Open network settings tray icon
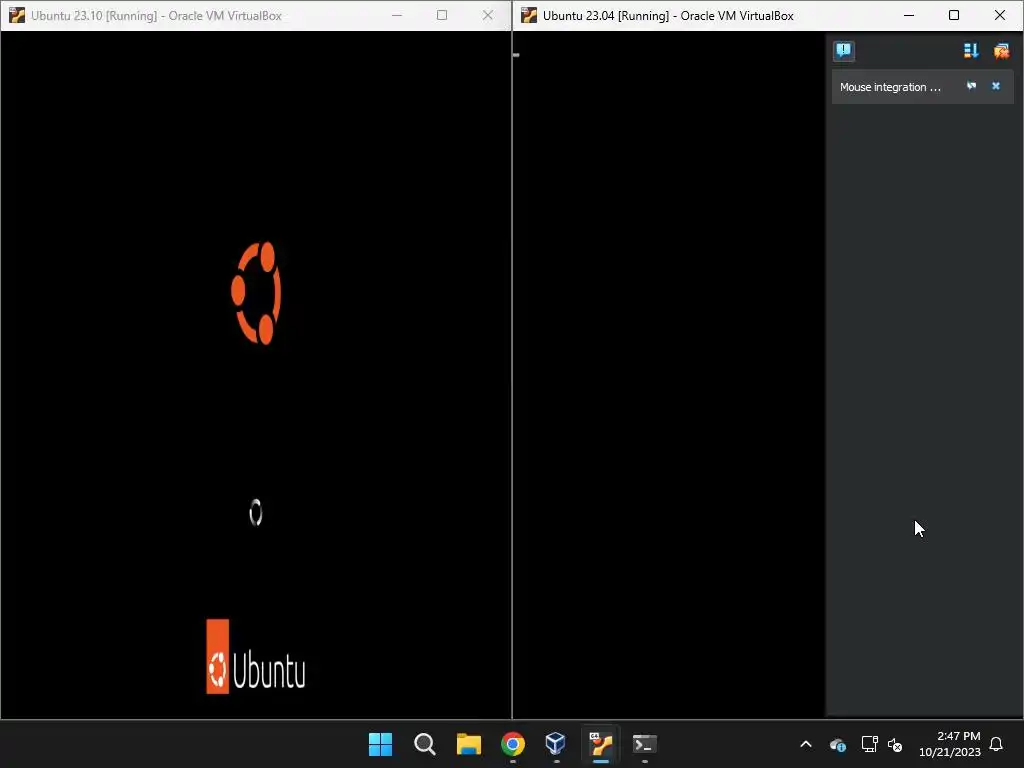The image size is (1024, 768). click(x=869, y=744)
